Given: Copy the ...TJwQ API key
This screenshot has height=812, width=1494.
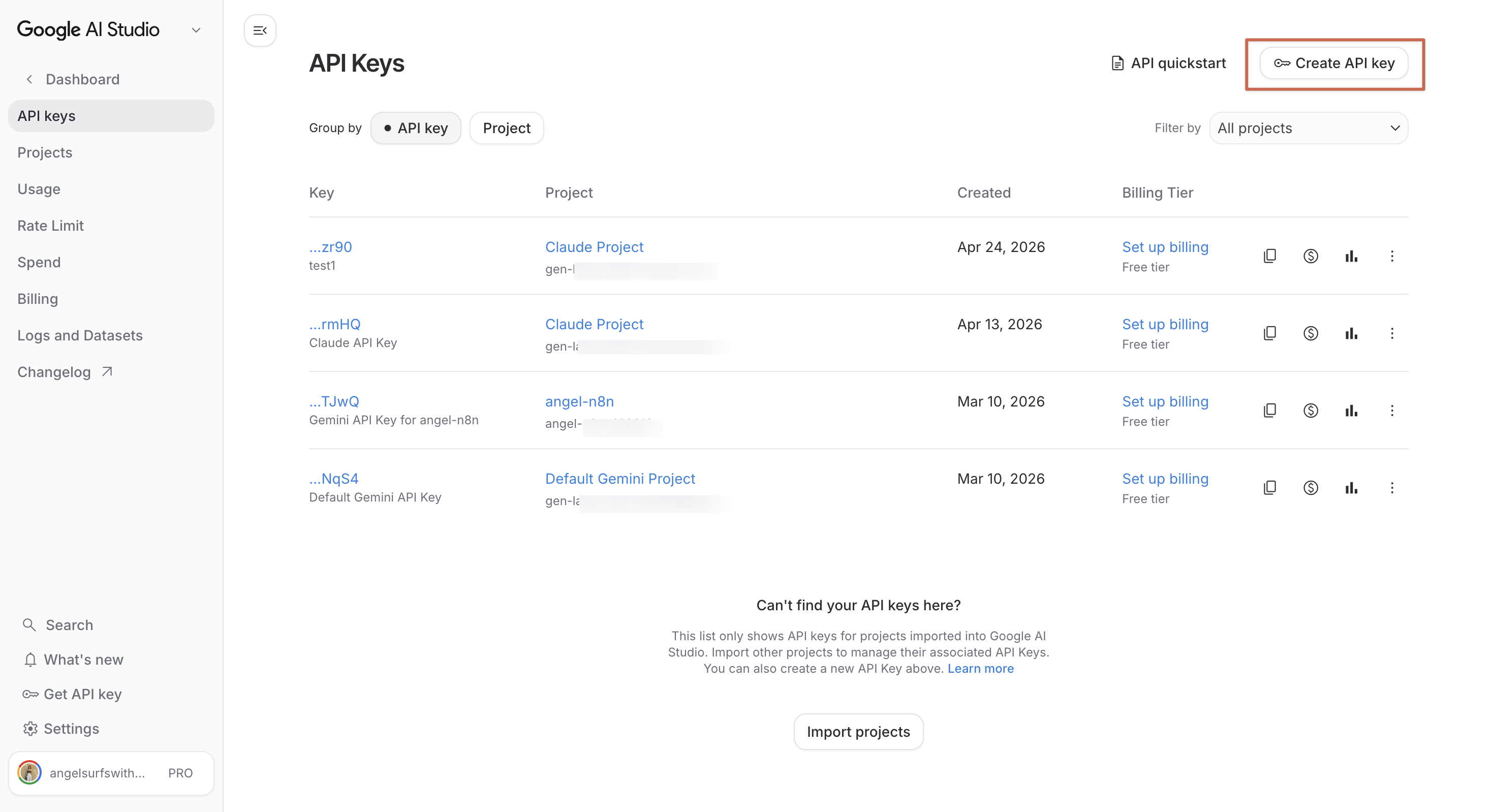Looking at the screenshot, I should pyautogui.click(x=1269, y=410).
